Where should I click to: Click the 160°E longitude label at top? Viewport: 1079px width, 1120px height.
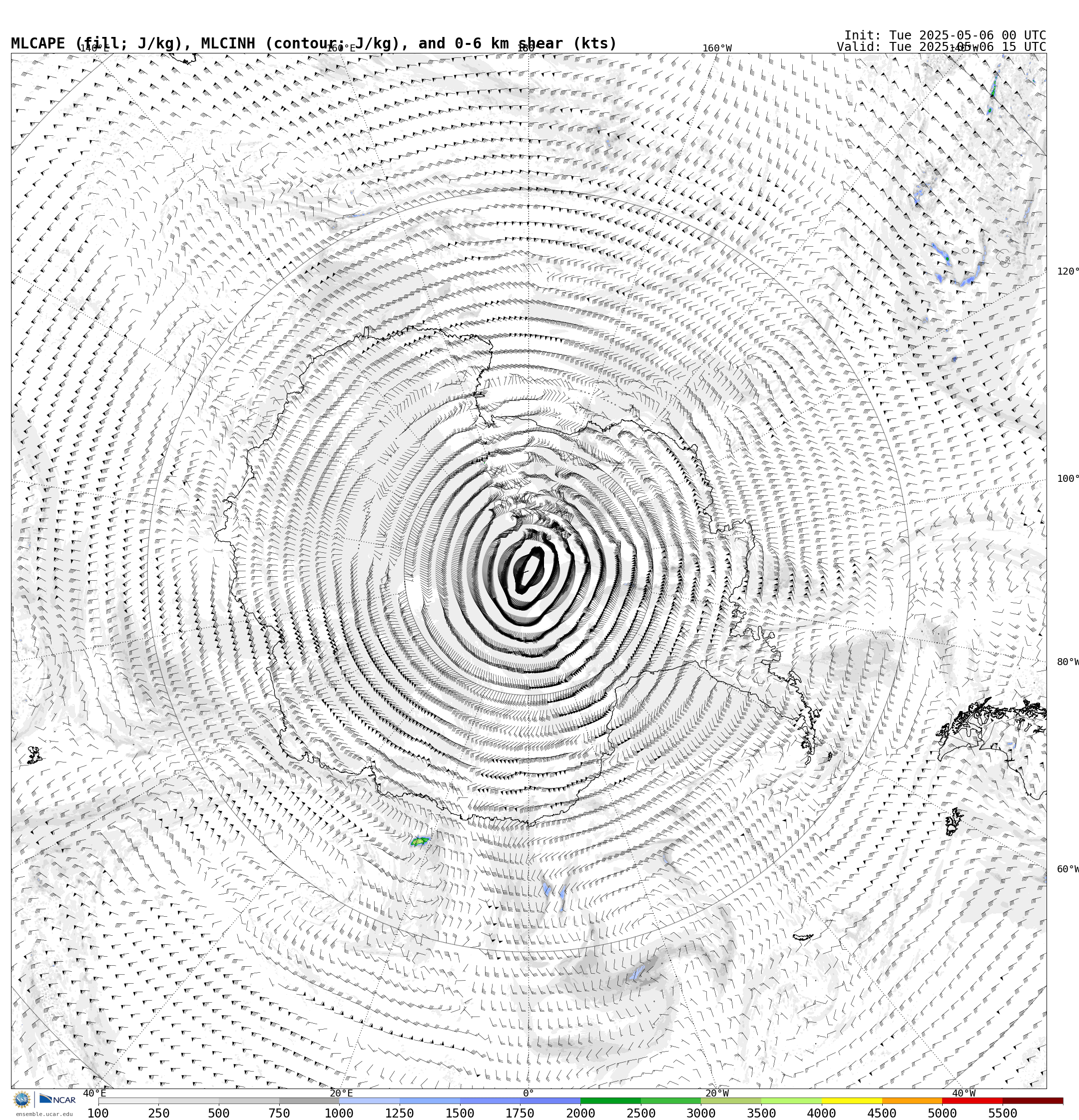click(x=341, y=48)
